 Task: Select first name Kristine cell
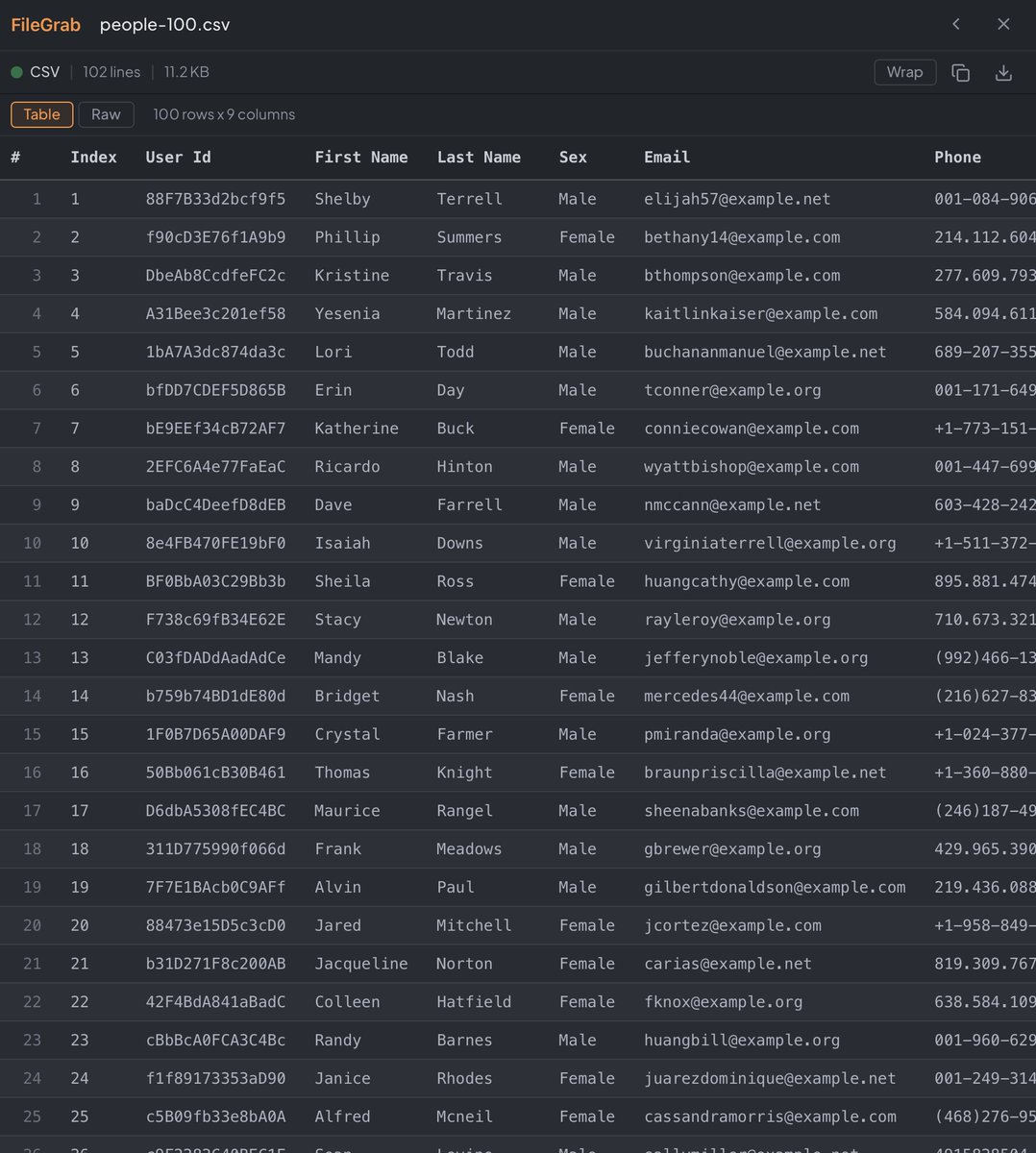point(352,276)
